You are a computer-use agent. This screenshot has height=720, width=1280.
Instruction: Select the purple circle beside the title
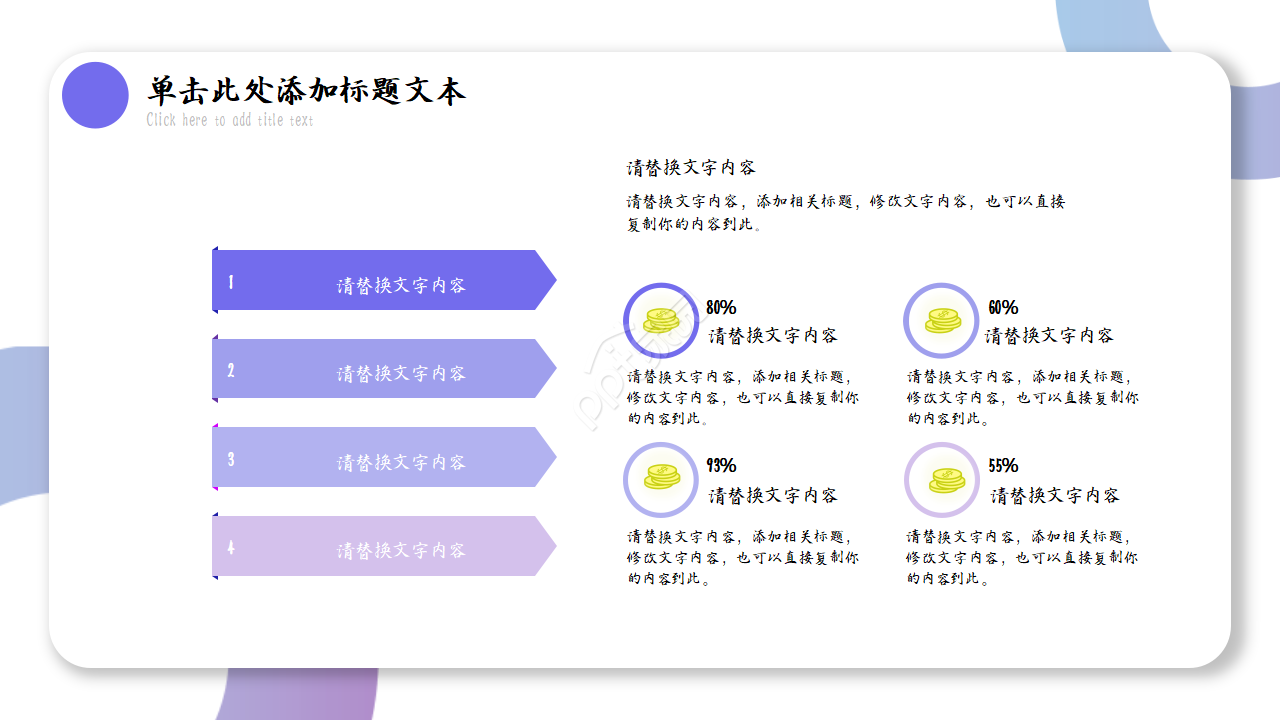(95, 95)
